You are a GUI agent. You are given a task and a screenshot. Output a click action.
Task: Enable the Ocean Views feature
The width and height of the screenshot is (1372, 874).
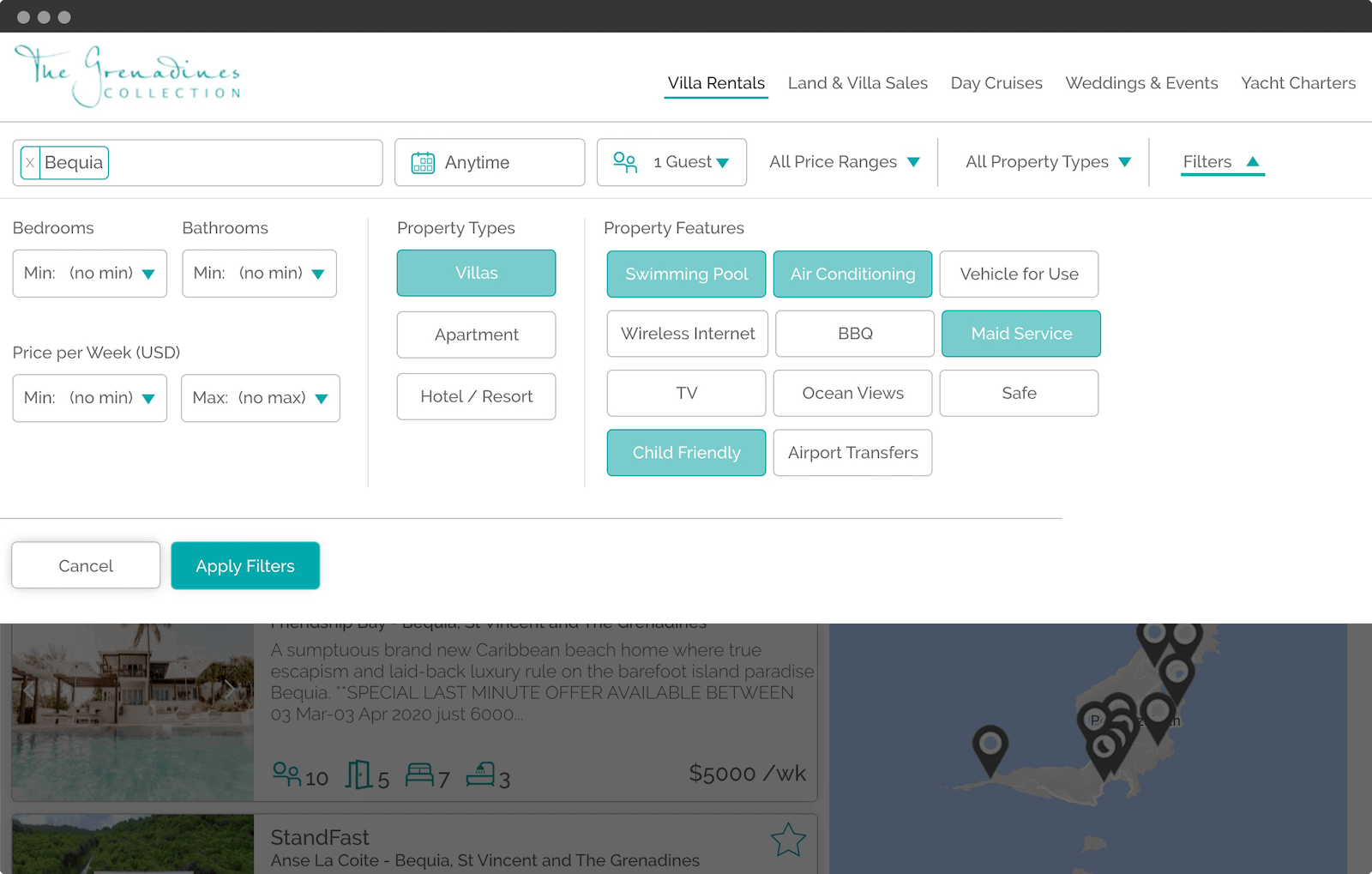coord(852,394)
